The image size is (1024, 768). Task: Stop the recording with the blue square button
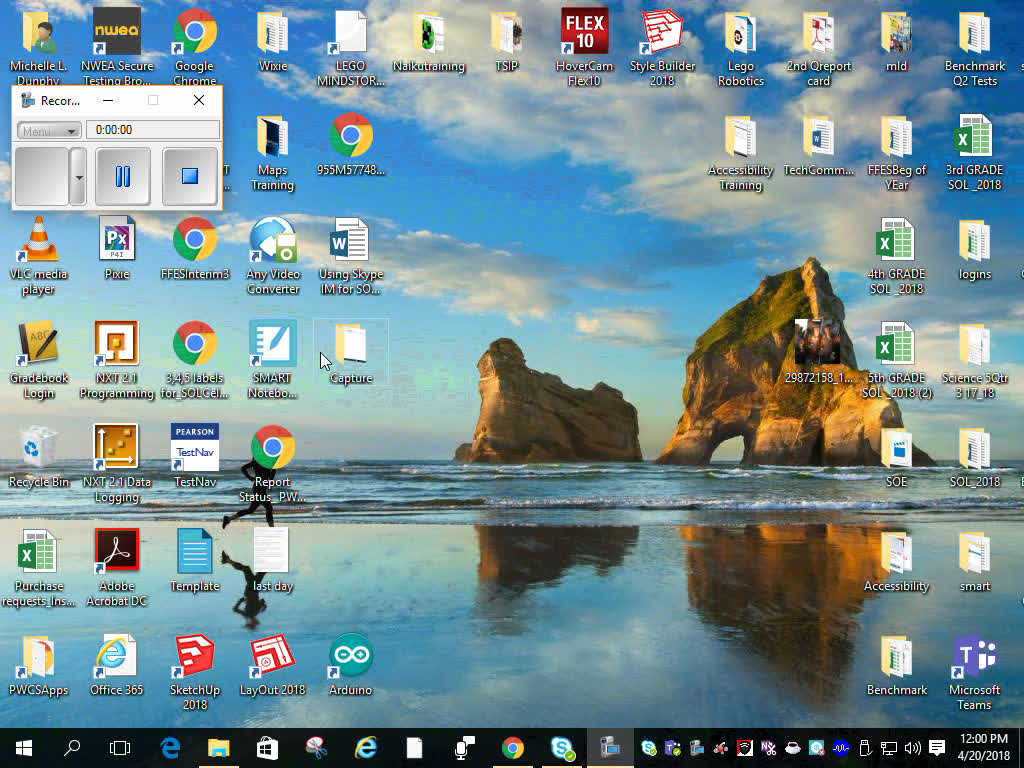pos(189,177)
